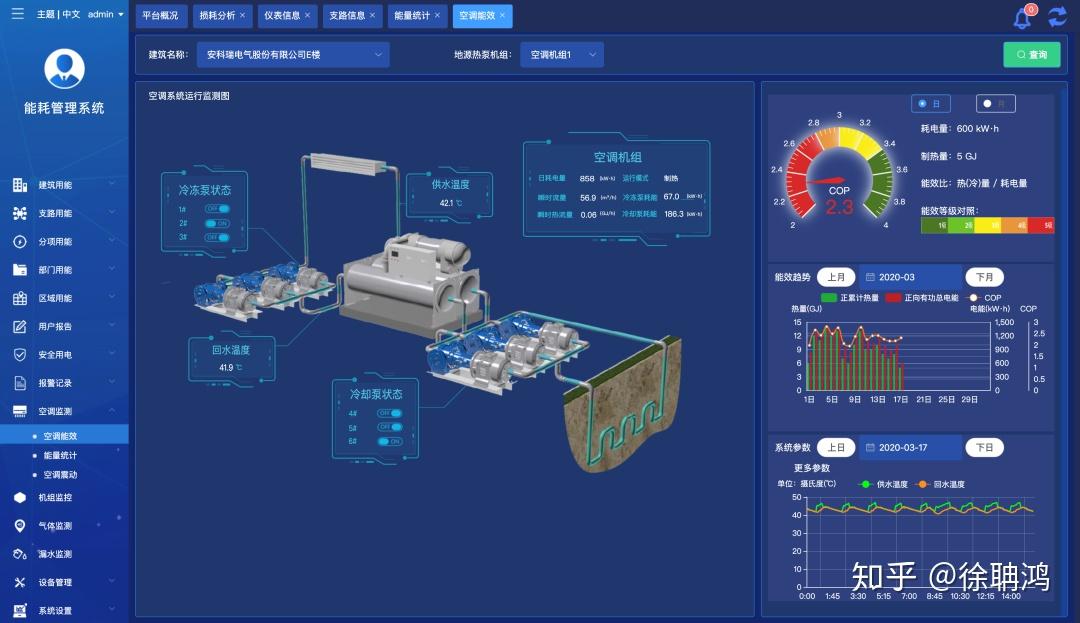This screenshot has width=1080, height=623.
Task: Click the red level 5 efficiency swatch
Action: (1041, 225)
